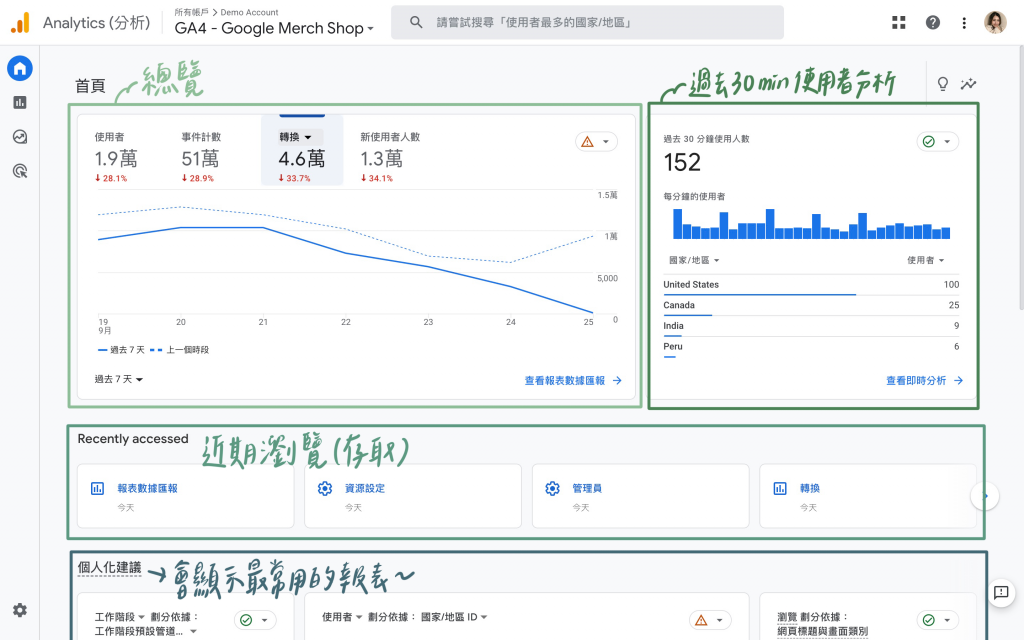Open the Home icon in sidebar

click(20, 69)
